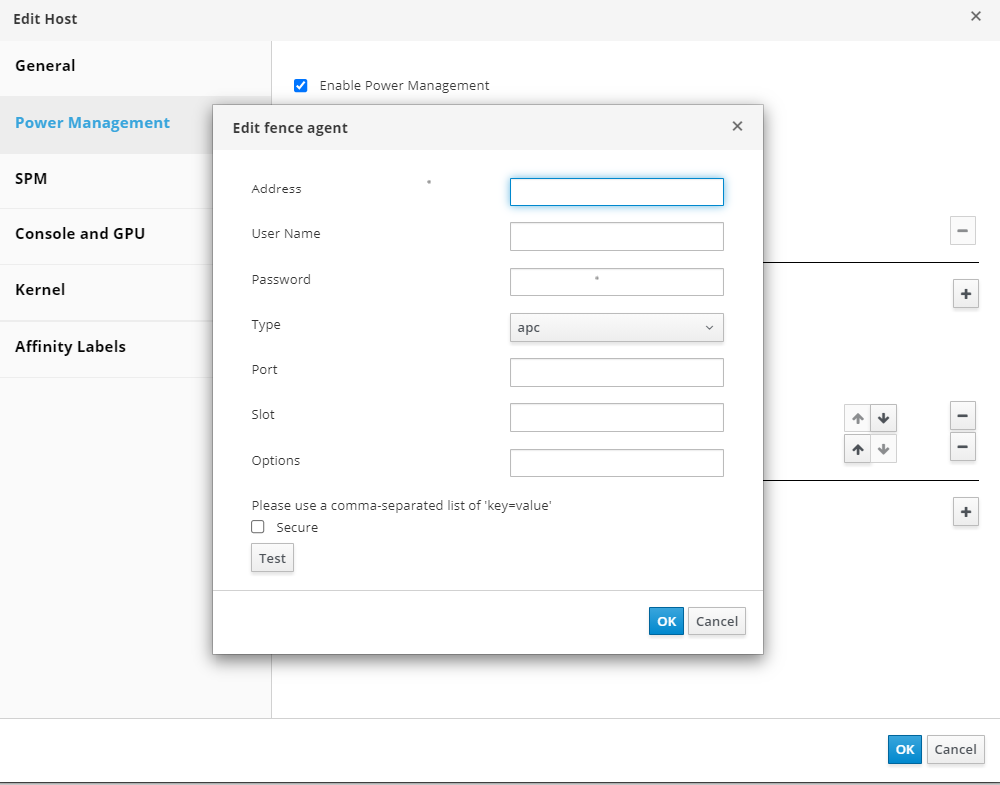
Task: Click the upper plus button to add an agent
Action: click(x=965, y=294)
